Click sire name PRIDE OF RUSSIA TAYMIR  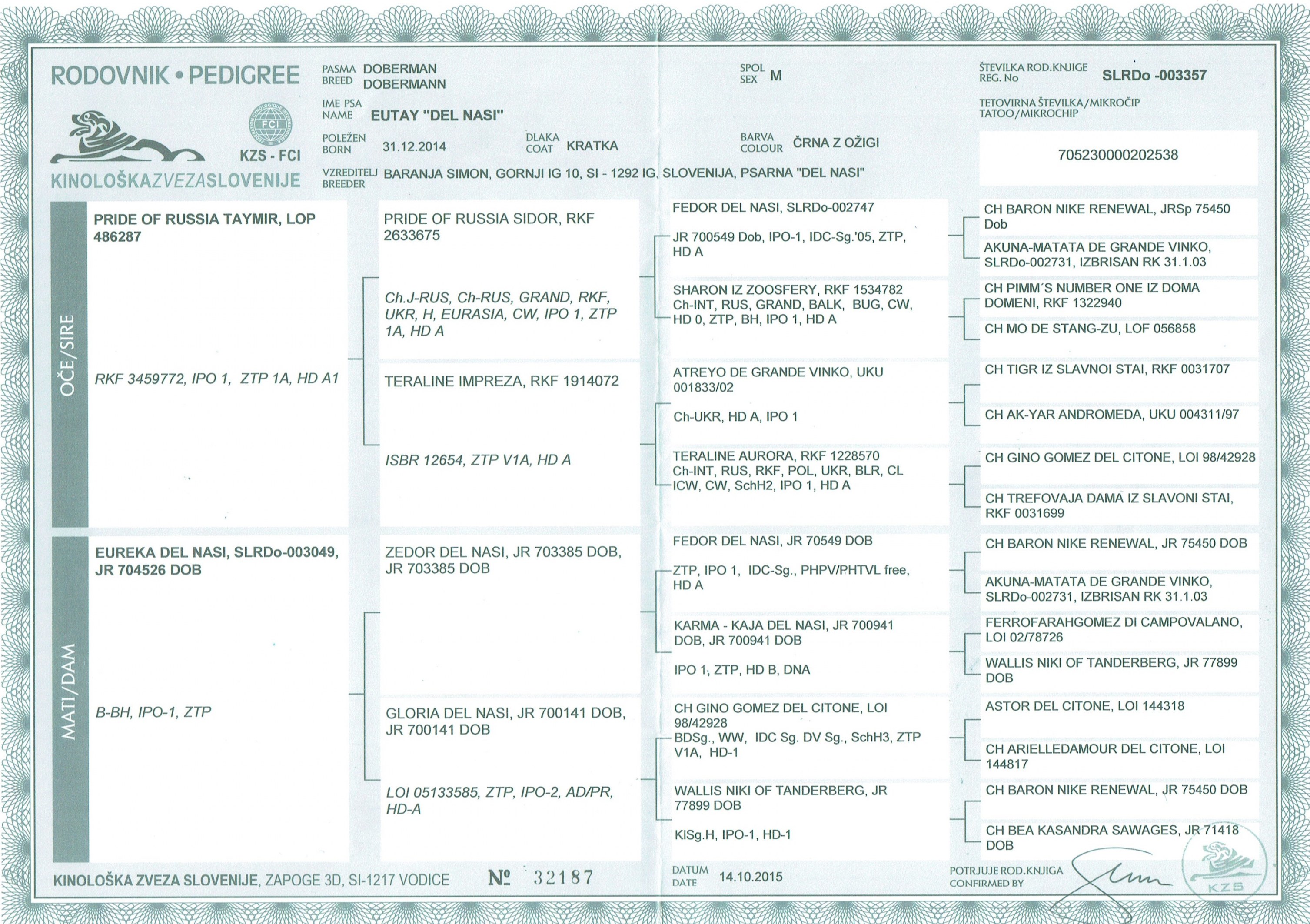pos(204,227)
